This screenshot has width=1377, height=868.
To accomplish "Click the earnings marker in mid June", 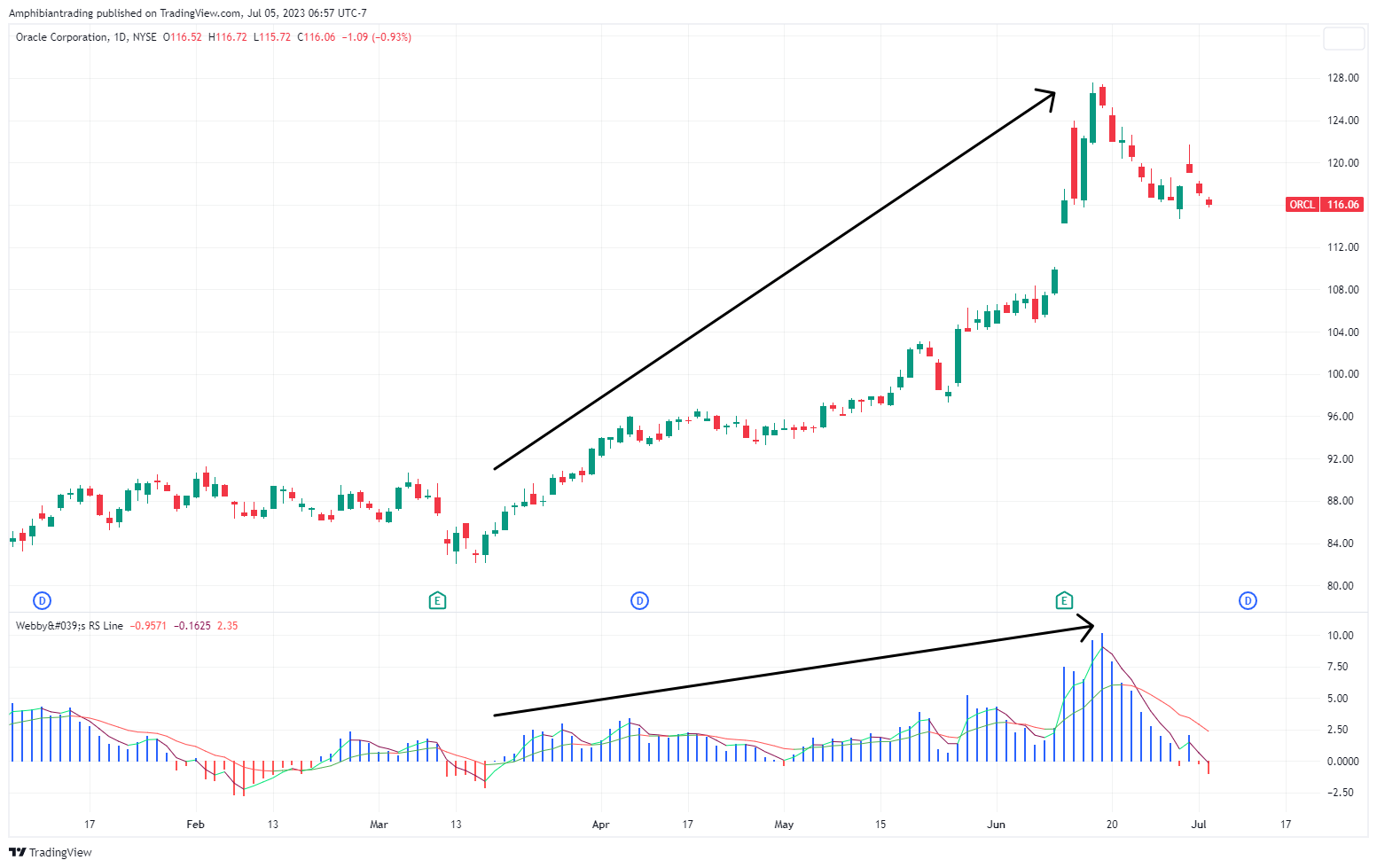I will [x=1064, y=601].
